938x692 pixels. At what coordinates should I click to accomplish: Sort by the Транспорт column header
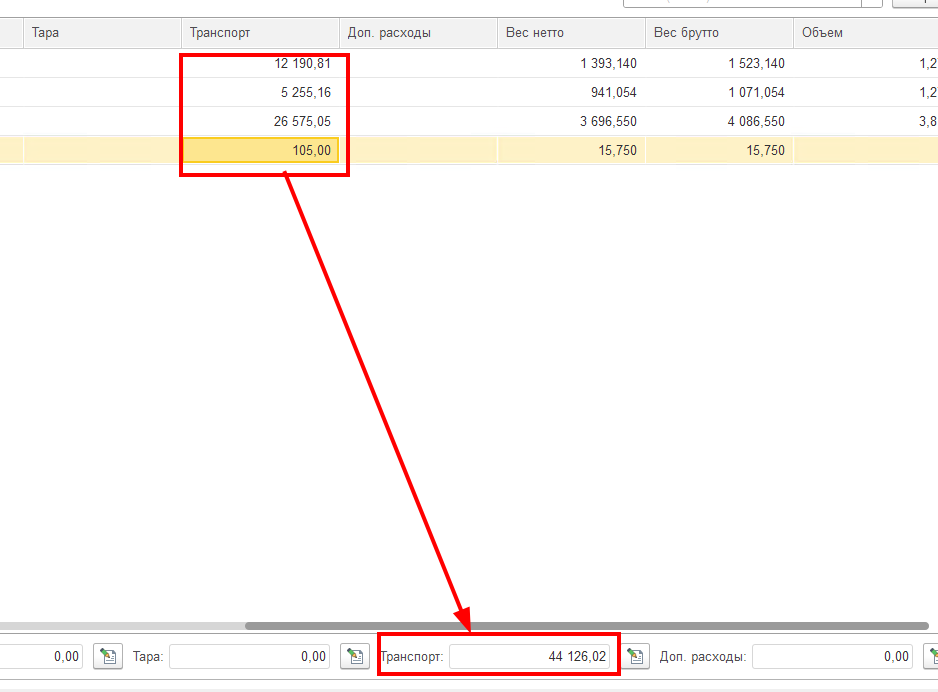pos(260,32)
